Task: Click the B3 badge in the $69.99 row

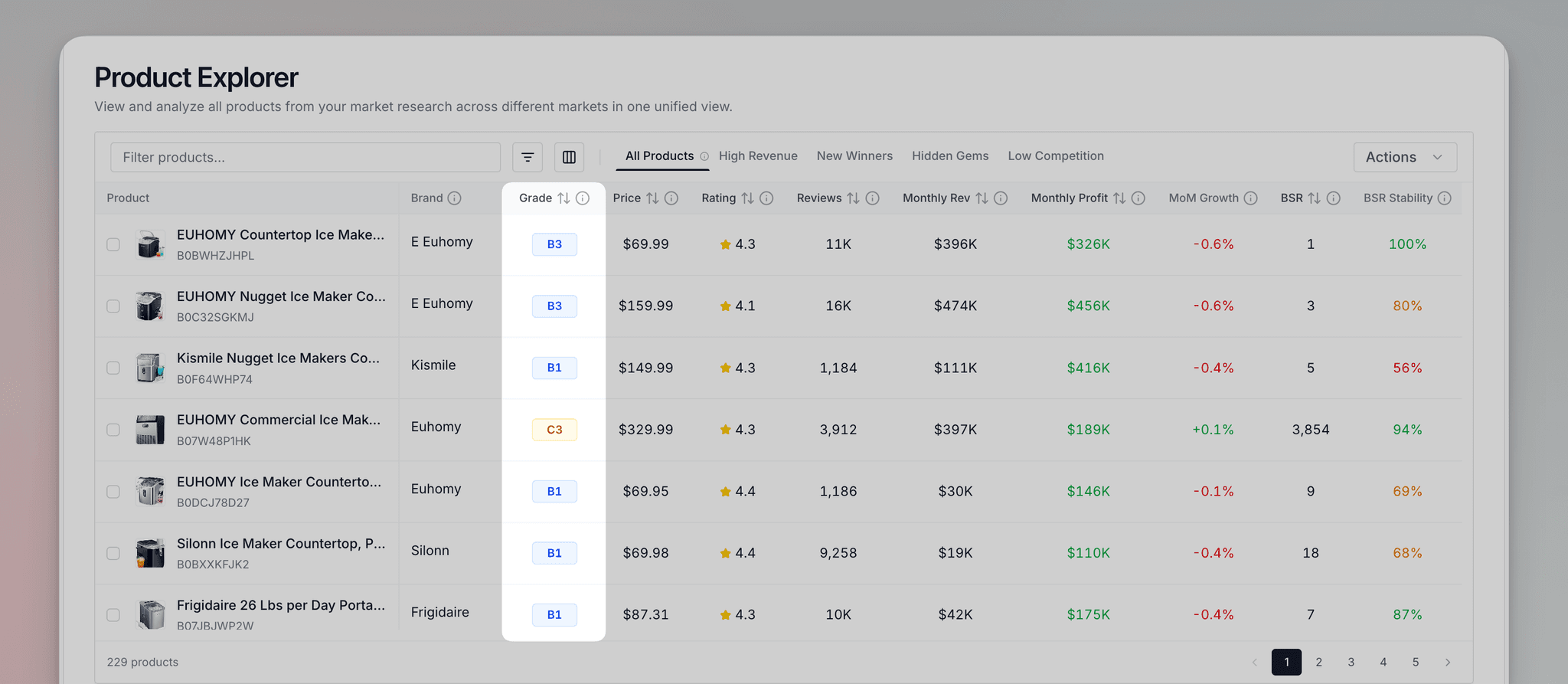Action: pos(554,244)
